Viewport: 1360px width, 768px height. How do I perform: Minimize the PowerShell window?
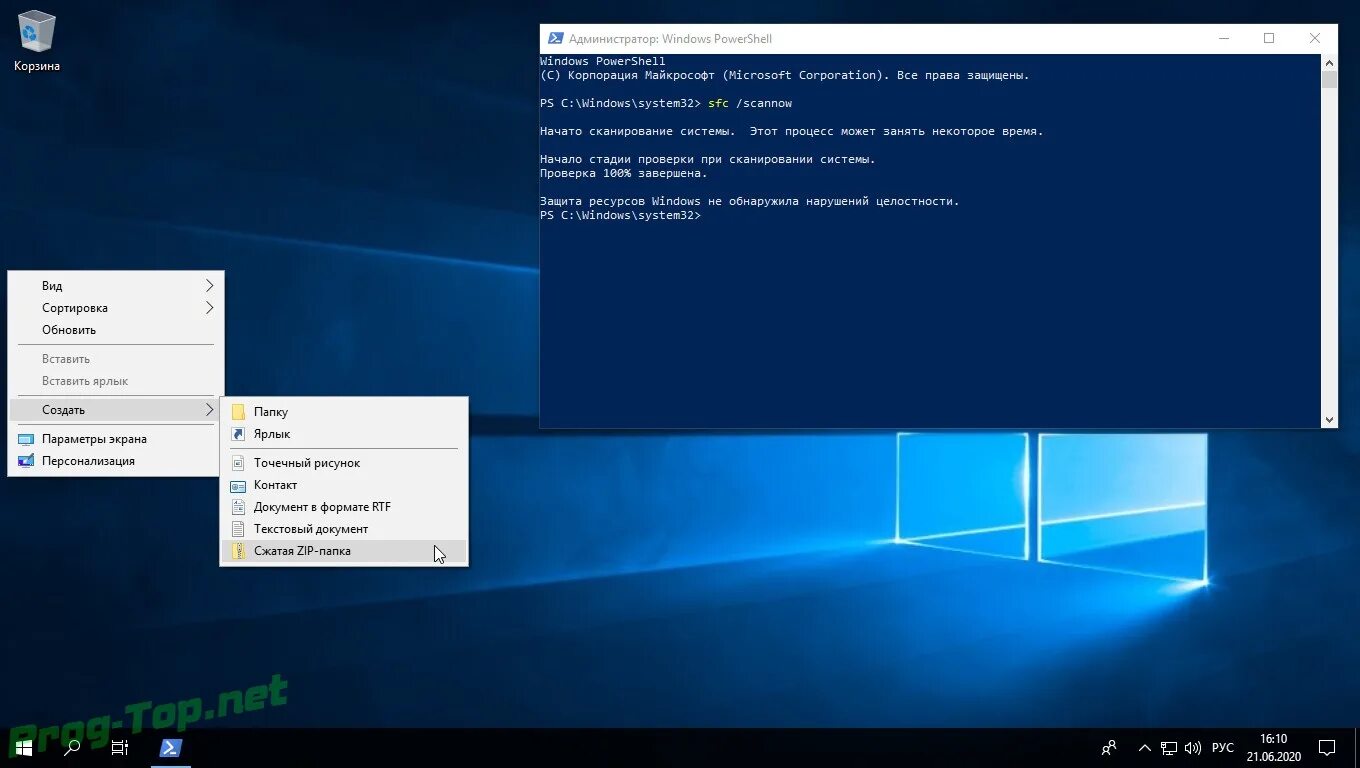pos(1224,39)
